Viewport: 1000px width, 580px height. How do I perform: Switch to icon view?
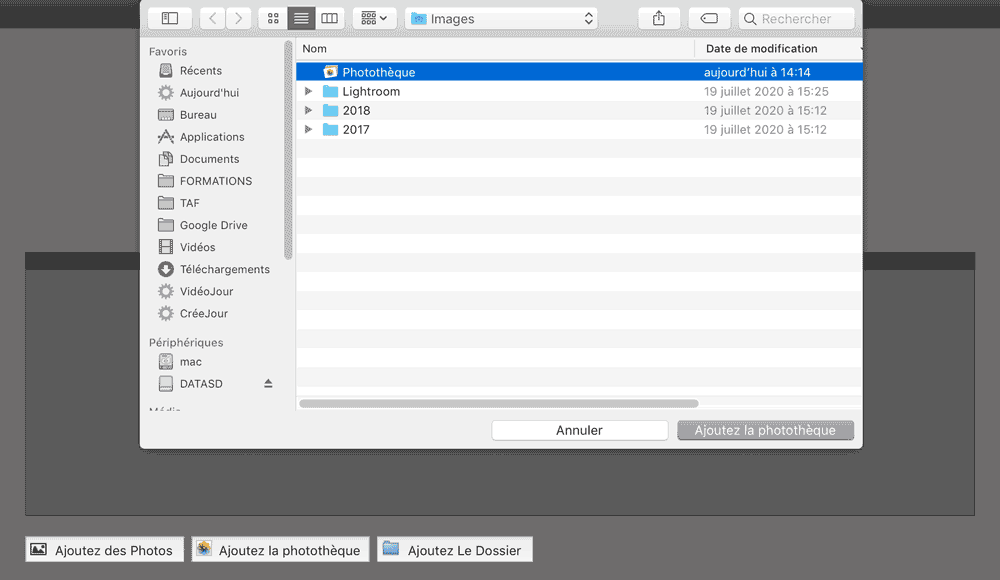(272, 18)
